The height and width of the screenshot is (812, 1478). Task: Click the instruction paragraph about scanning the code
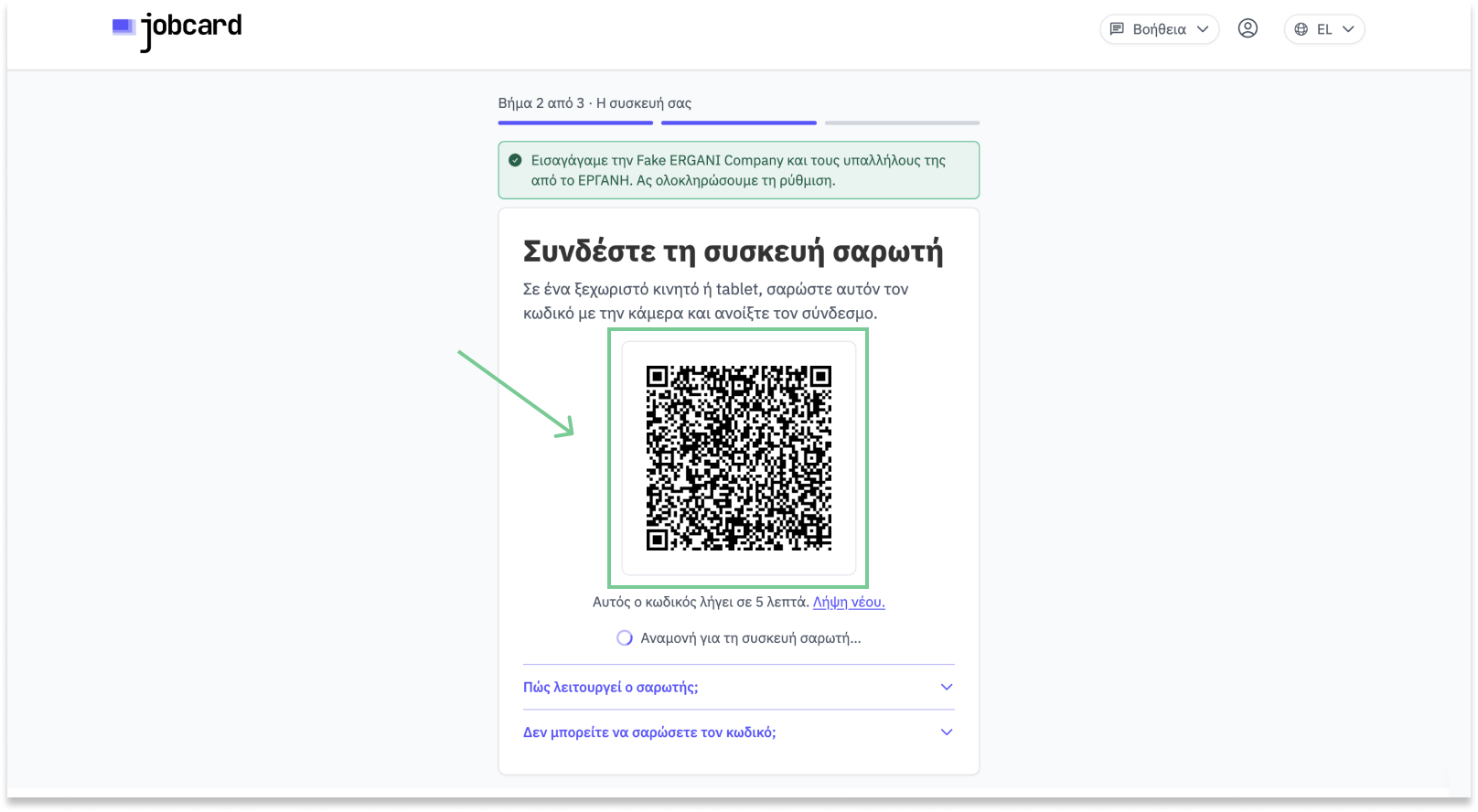tap(716, 301)
